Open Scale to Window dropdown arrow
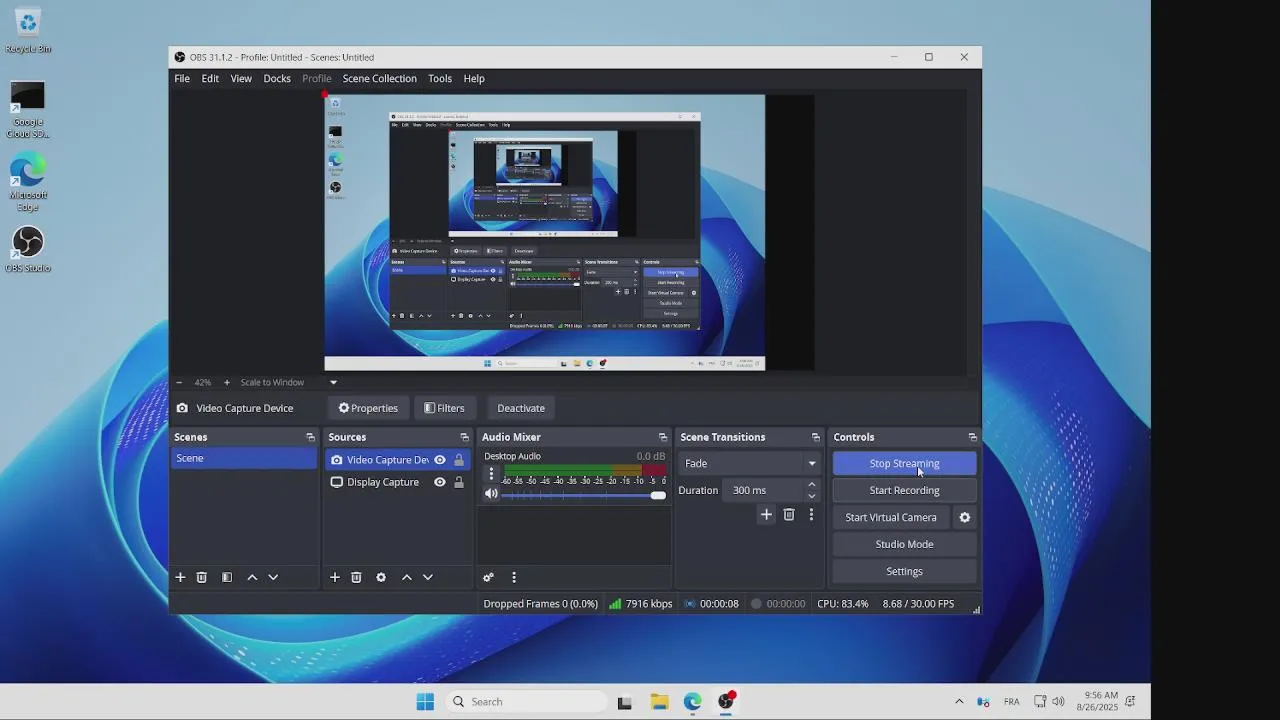The image size is (1280, 720). pyautogui.click(x=334, y=382)
